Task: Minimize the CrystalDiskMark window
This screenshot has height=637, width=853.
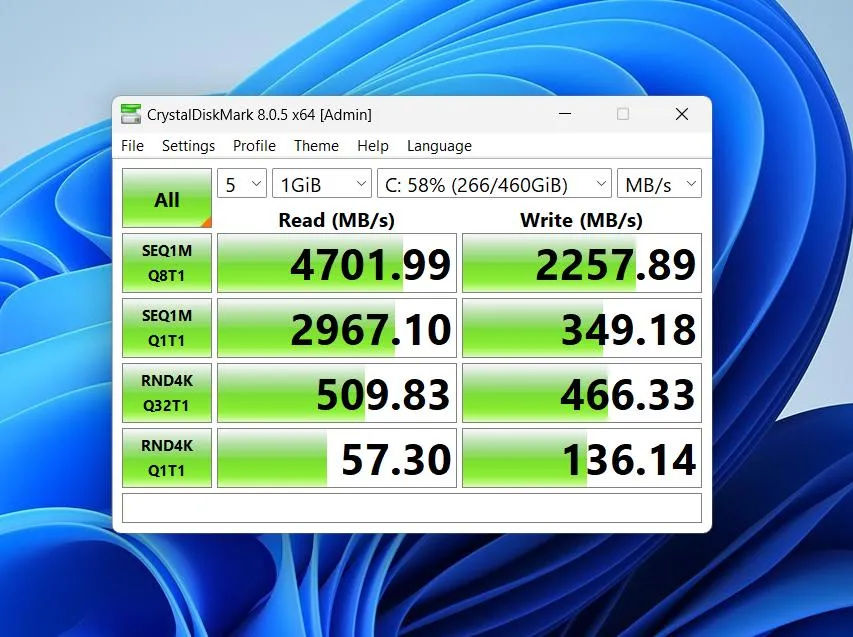Action: click(565, 114)
